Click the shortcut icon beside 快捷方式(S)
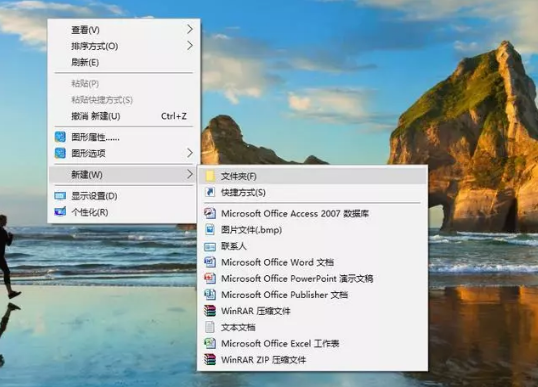 (x=210, y=192)
